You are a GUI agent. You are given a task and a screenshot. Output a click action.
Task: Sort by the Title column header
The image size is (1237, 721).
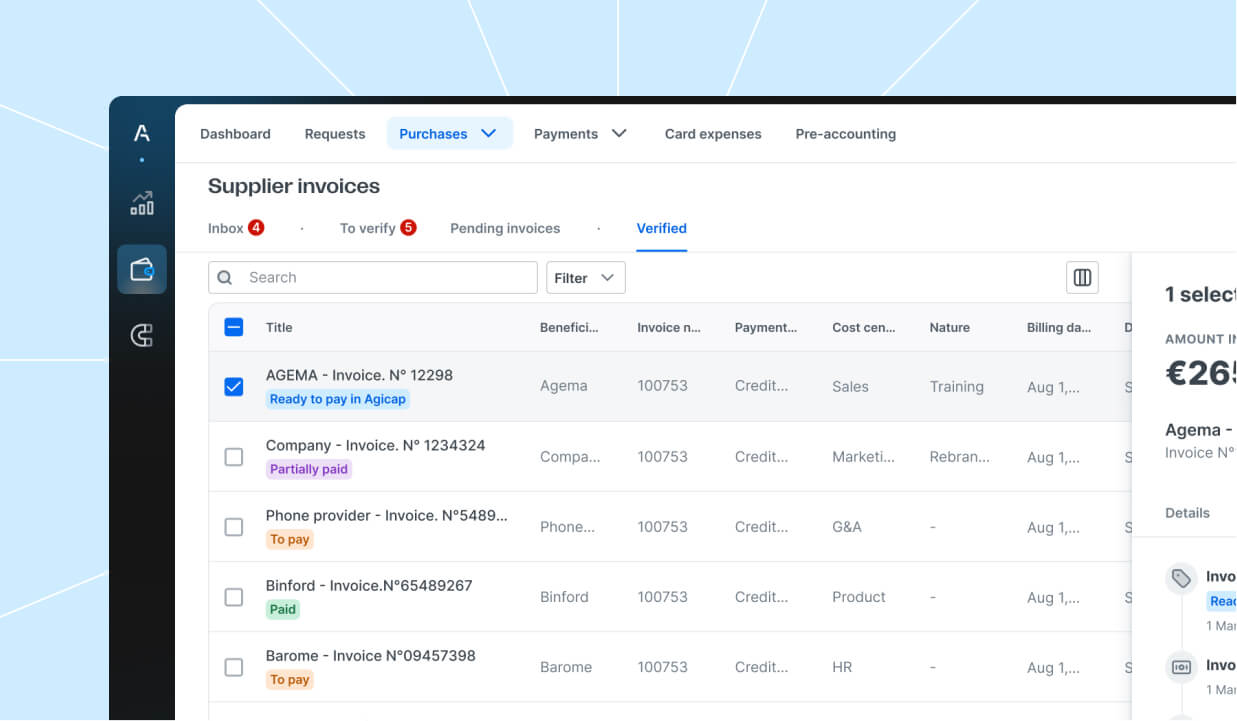(x=279, y=327)
